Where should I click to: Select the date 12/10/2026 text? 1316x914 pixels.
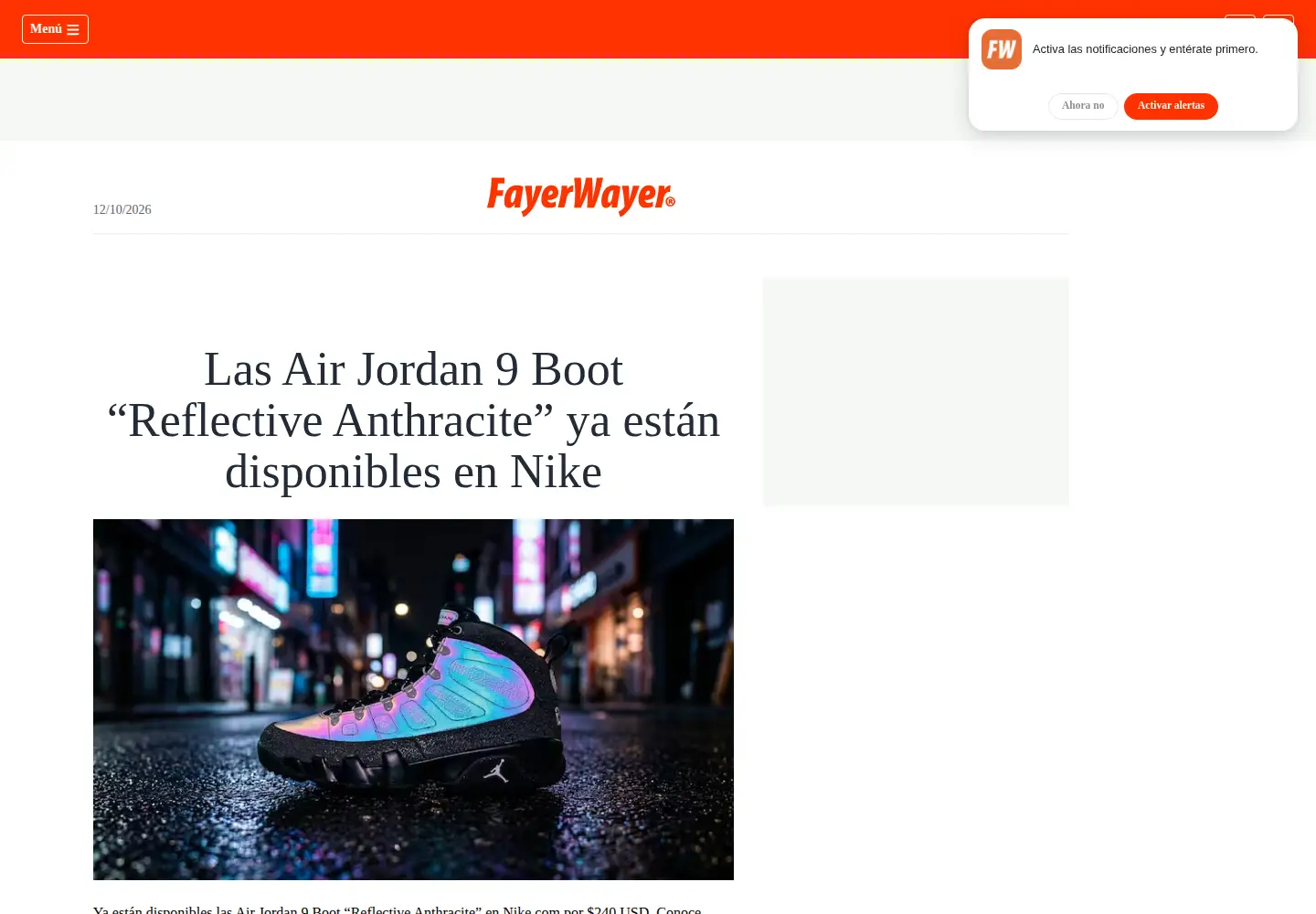pos(122,209)
